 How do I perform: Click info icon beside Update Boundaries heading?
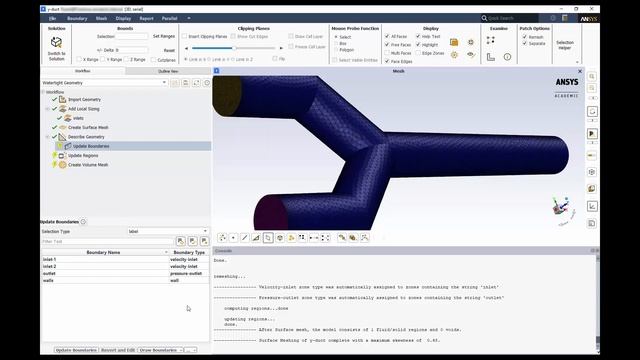tap(83, 222)
